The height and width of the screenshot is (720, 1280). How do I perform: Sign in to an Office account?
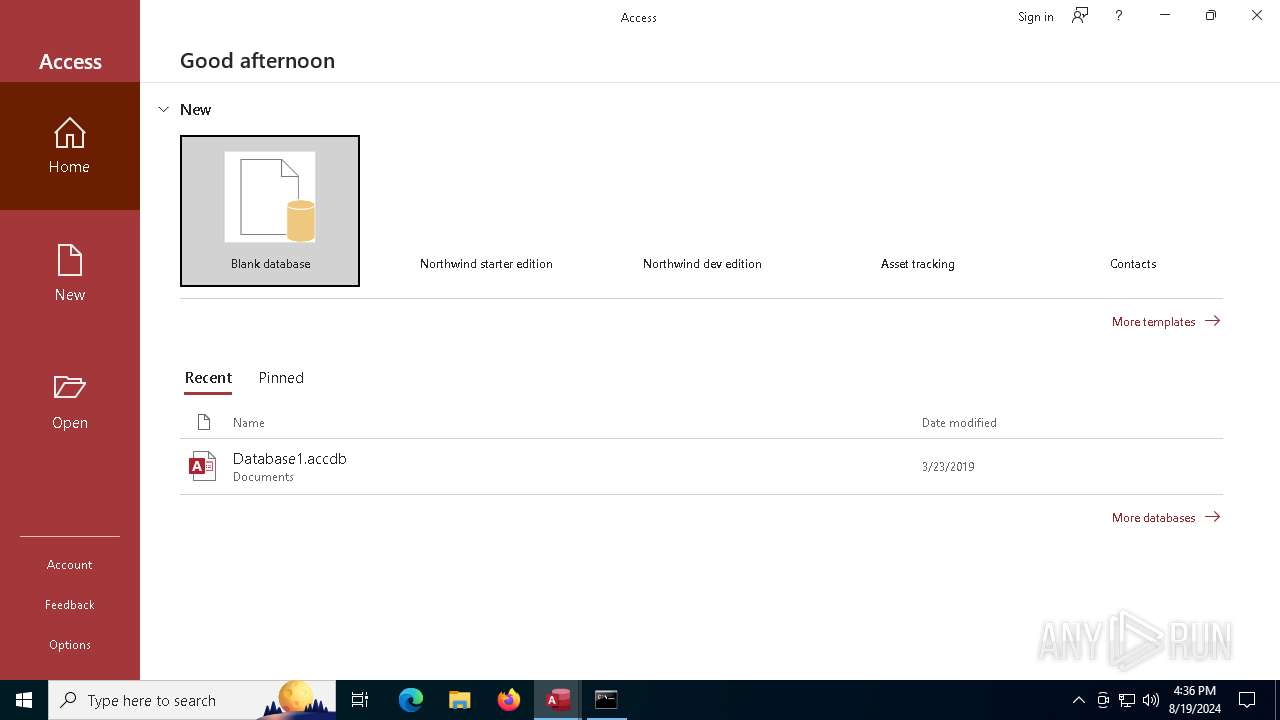[x=1036, y=17]
